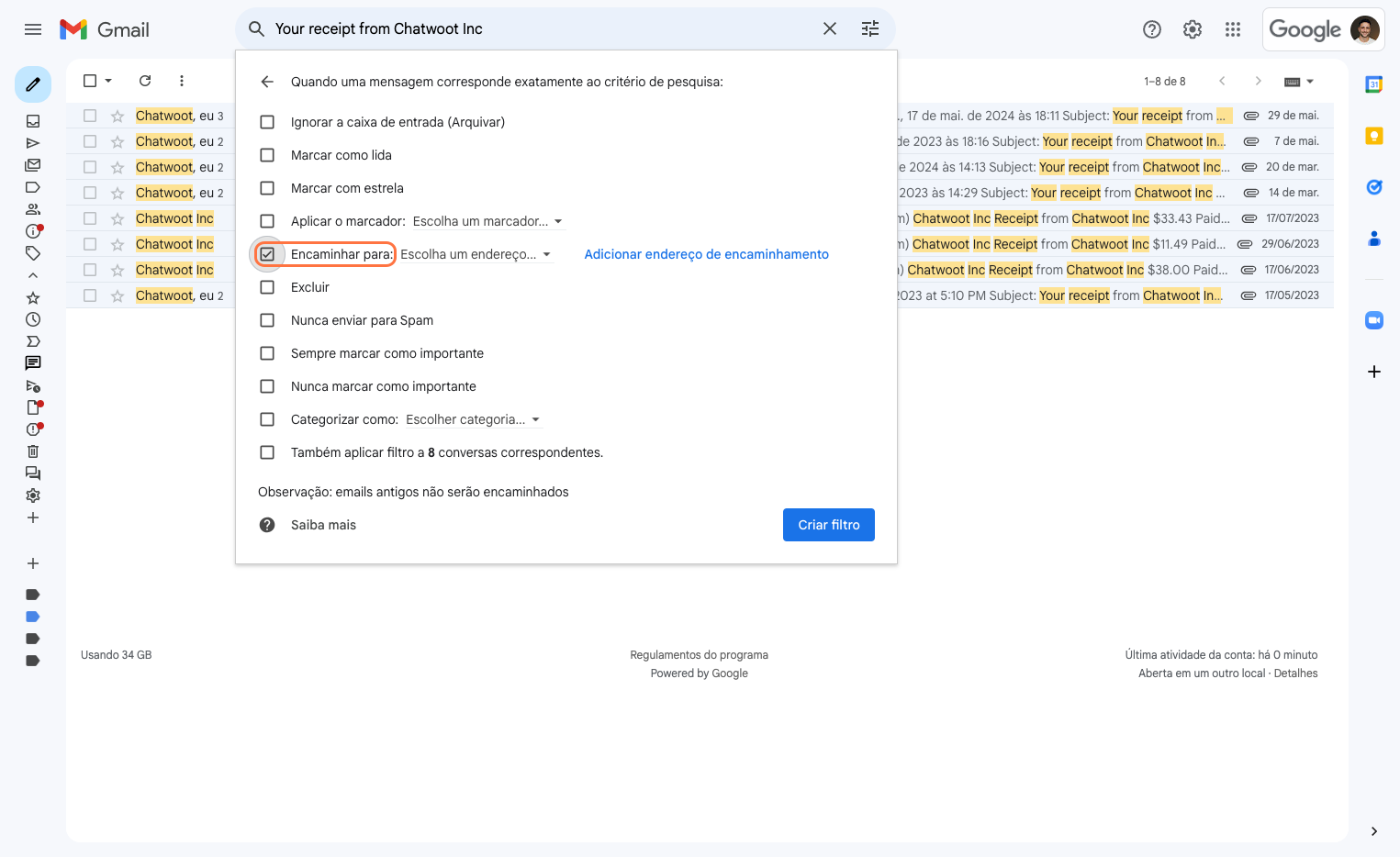Open Detalhes account activity link
1400x857 pixels.
[x=1295, y=673]
